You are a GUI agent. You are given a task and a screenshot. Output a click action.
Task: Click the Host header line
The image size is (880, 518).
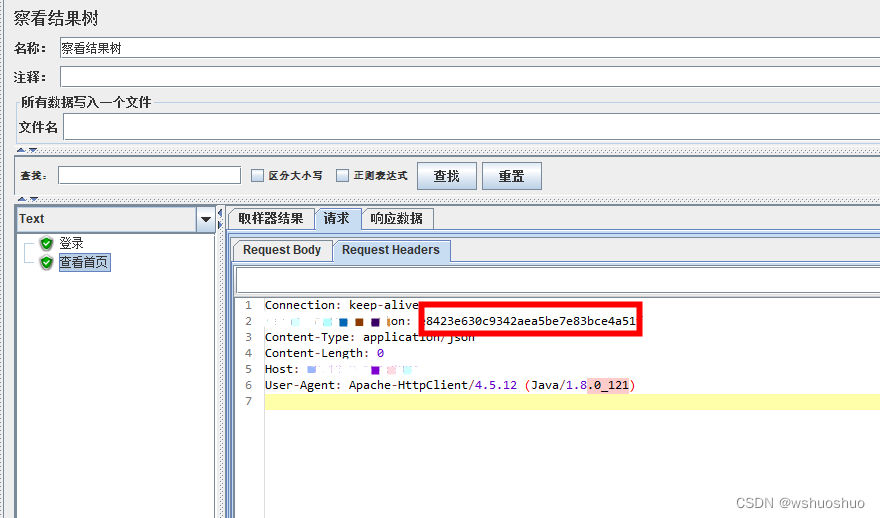pyautogui.click(x=340, y=369)
